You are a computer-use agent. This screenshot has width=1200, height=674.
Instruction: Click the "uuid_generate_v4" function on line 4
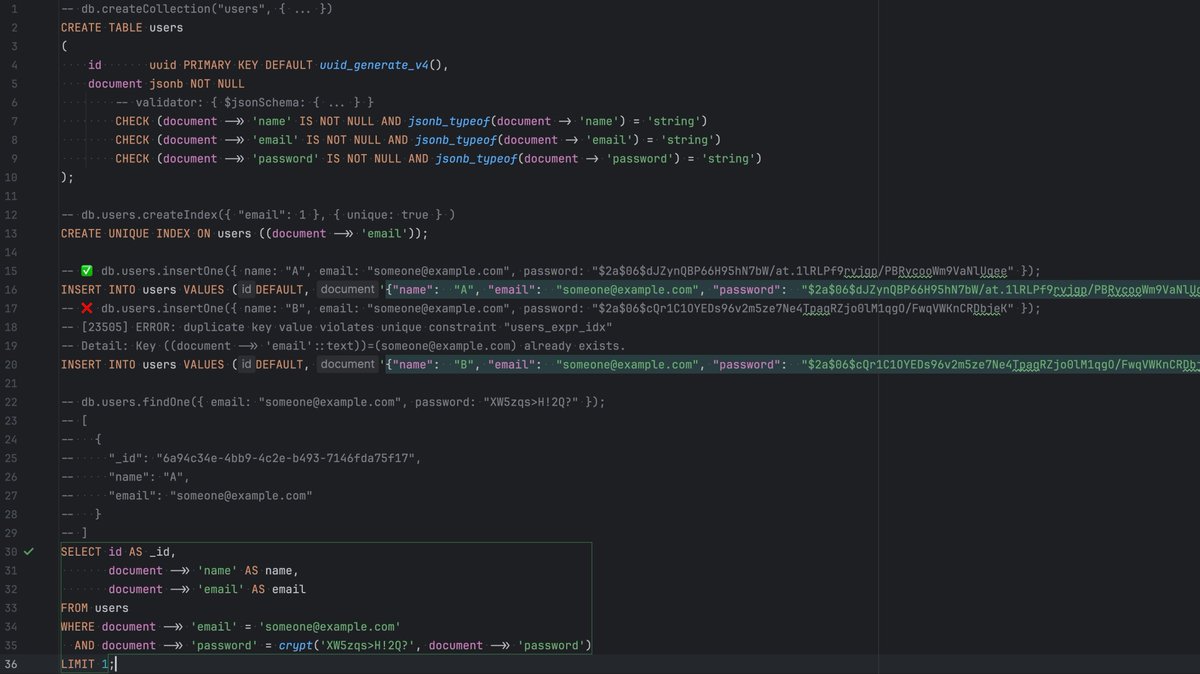[x=373, y=65]
